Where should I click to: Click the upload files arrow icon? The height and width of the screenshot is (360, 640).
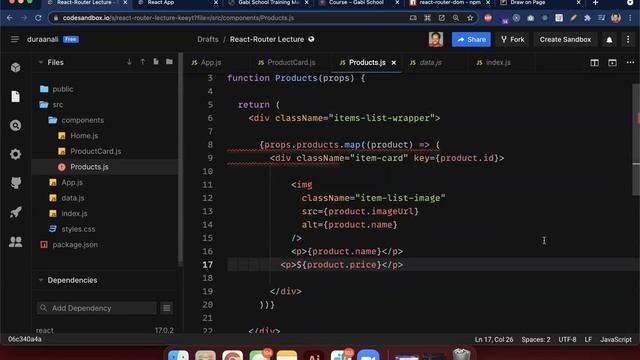pyautogui.click(x=142, y=62)
